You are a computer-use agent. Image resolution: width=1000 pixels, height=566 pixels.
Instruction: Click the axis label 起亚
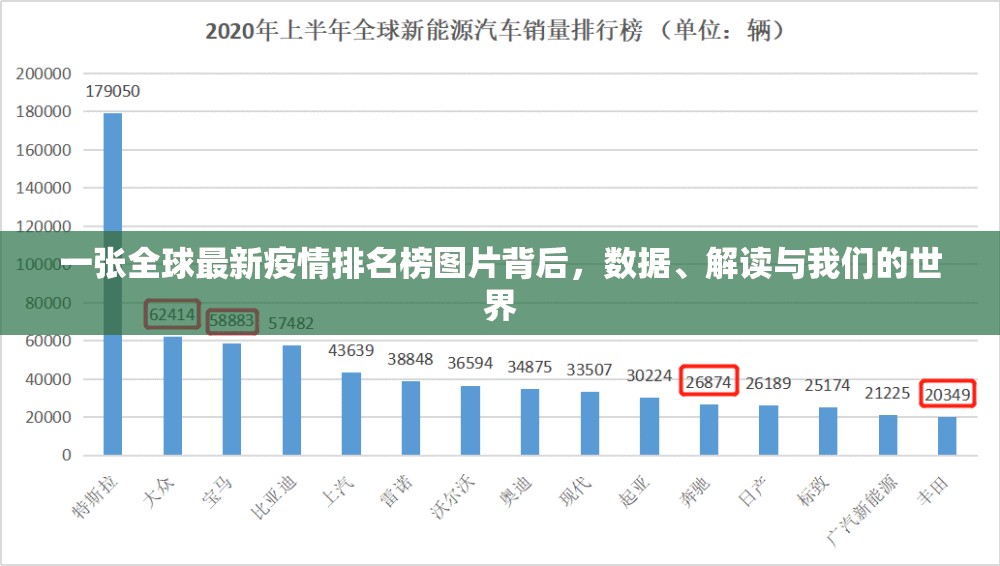(635, 492)
